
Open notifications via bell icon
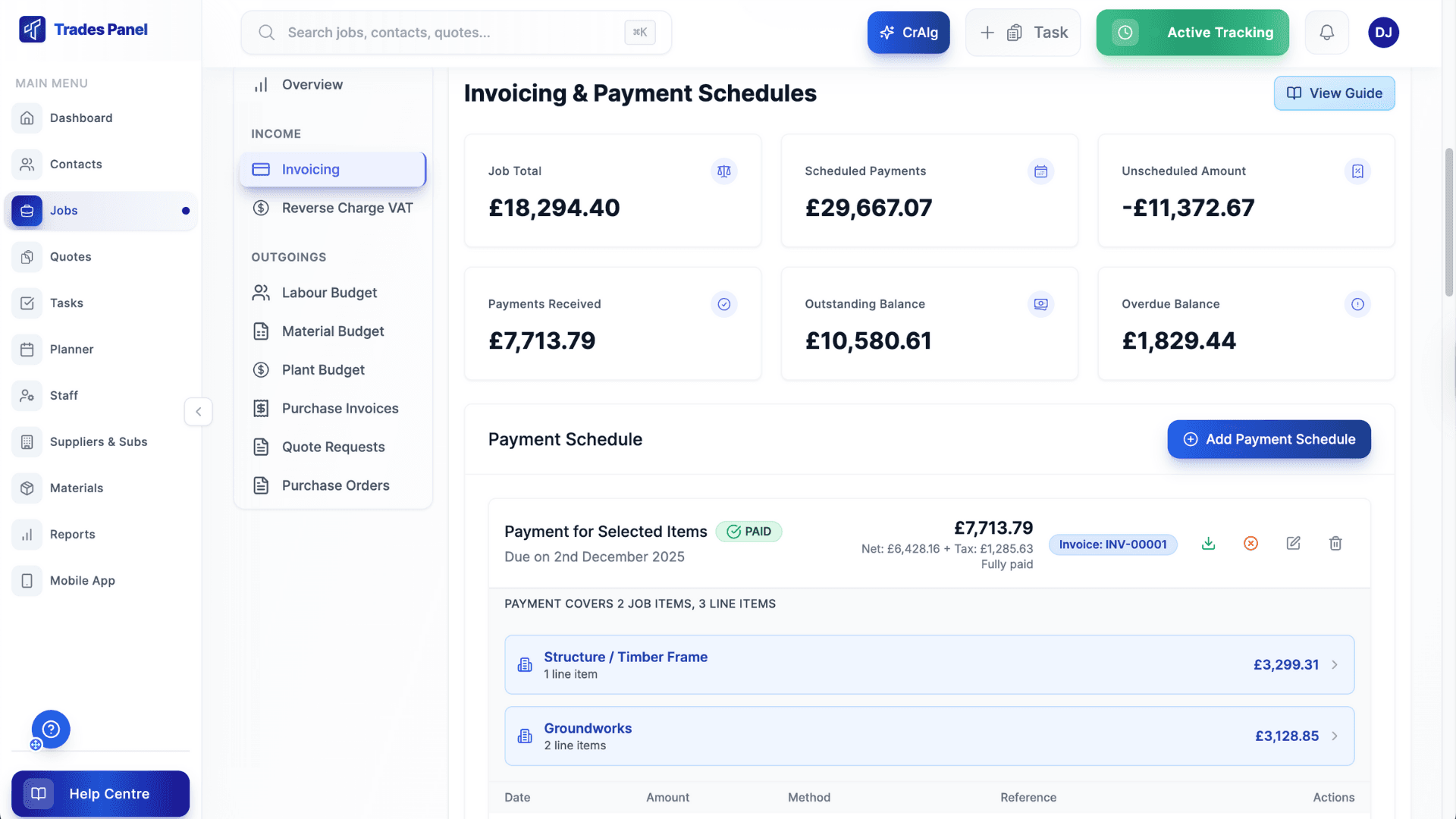[1326, 32]
